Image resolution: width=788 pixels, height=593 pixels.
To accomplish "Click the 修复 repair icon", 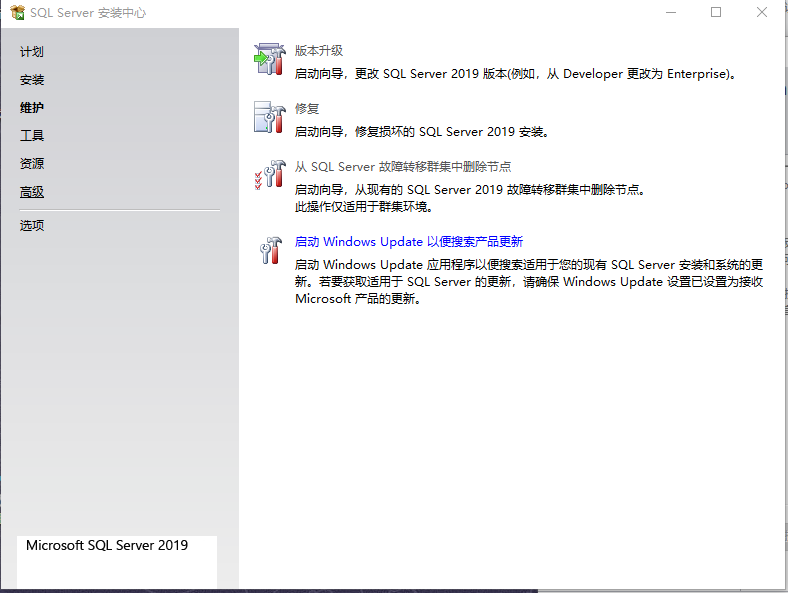I will pyautogui.click(x=270, y=117).
